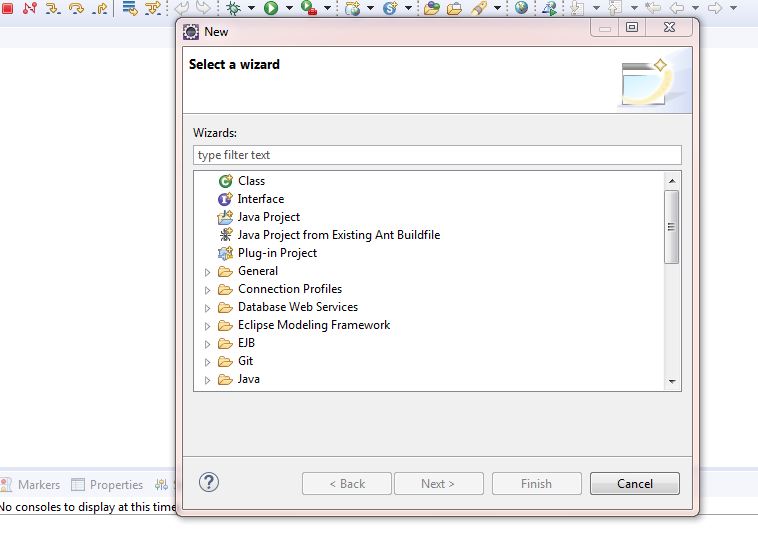The height and width of the screenshot is (558, 758).
Task: Open the Search dropdown arrow
Action: coord(497,8)
